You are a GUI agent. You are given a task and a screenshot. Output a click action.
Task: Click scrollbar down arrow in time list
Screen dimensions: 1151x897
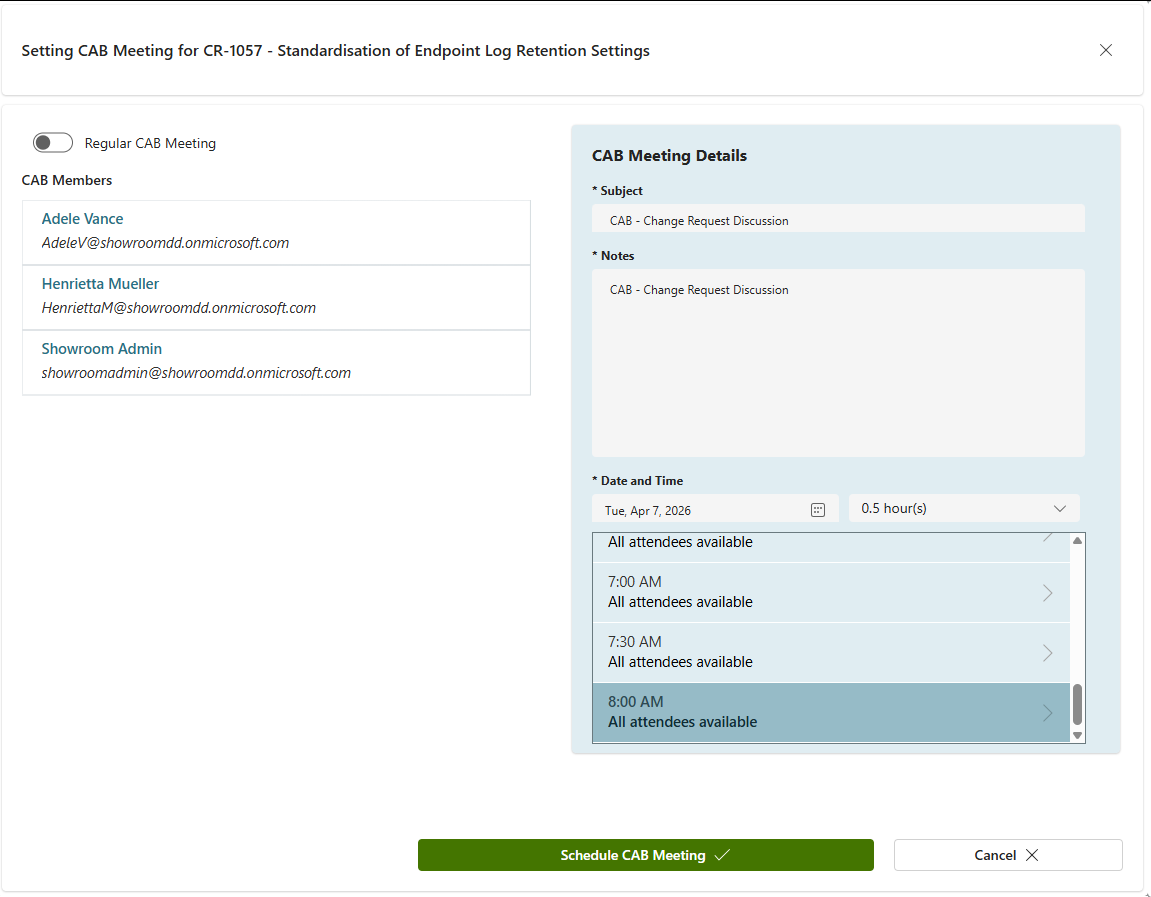click(1077, 735)
